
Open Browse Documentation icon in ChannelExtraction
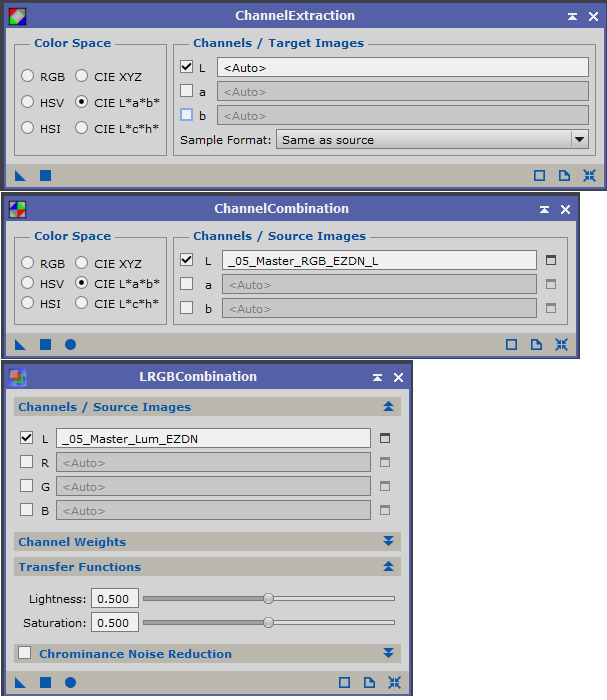[565, 175]
